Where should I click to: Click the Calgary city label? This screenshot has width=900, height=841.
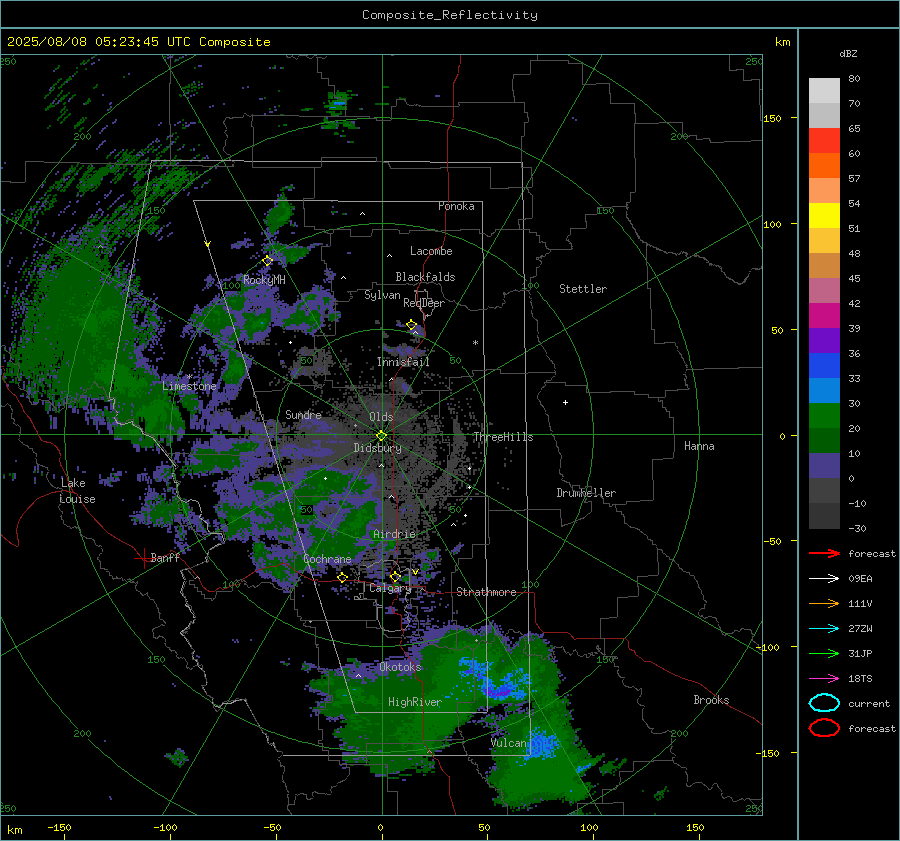[x=390, y=588]
